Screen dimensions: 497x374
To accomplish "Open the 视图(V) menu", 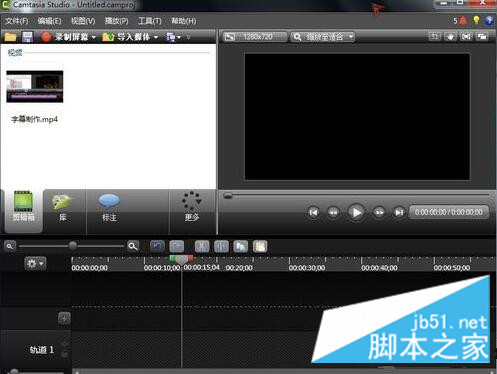I will pyautogui.click(x=83, y=21).
